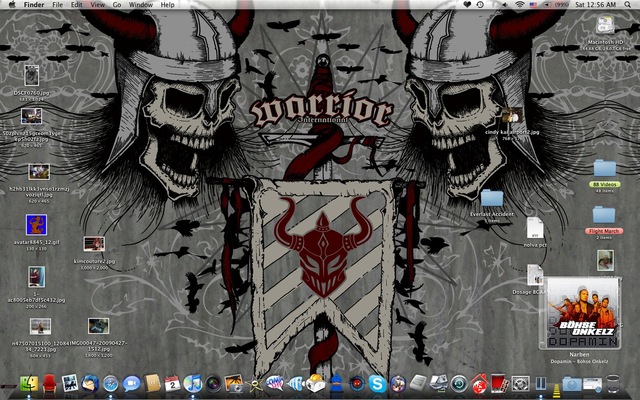Open Photo Booth from the Dock
Screen dimensions: 640x400
(x=500, y=384)
